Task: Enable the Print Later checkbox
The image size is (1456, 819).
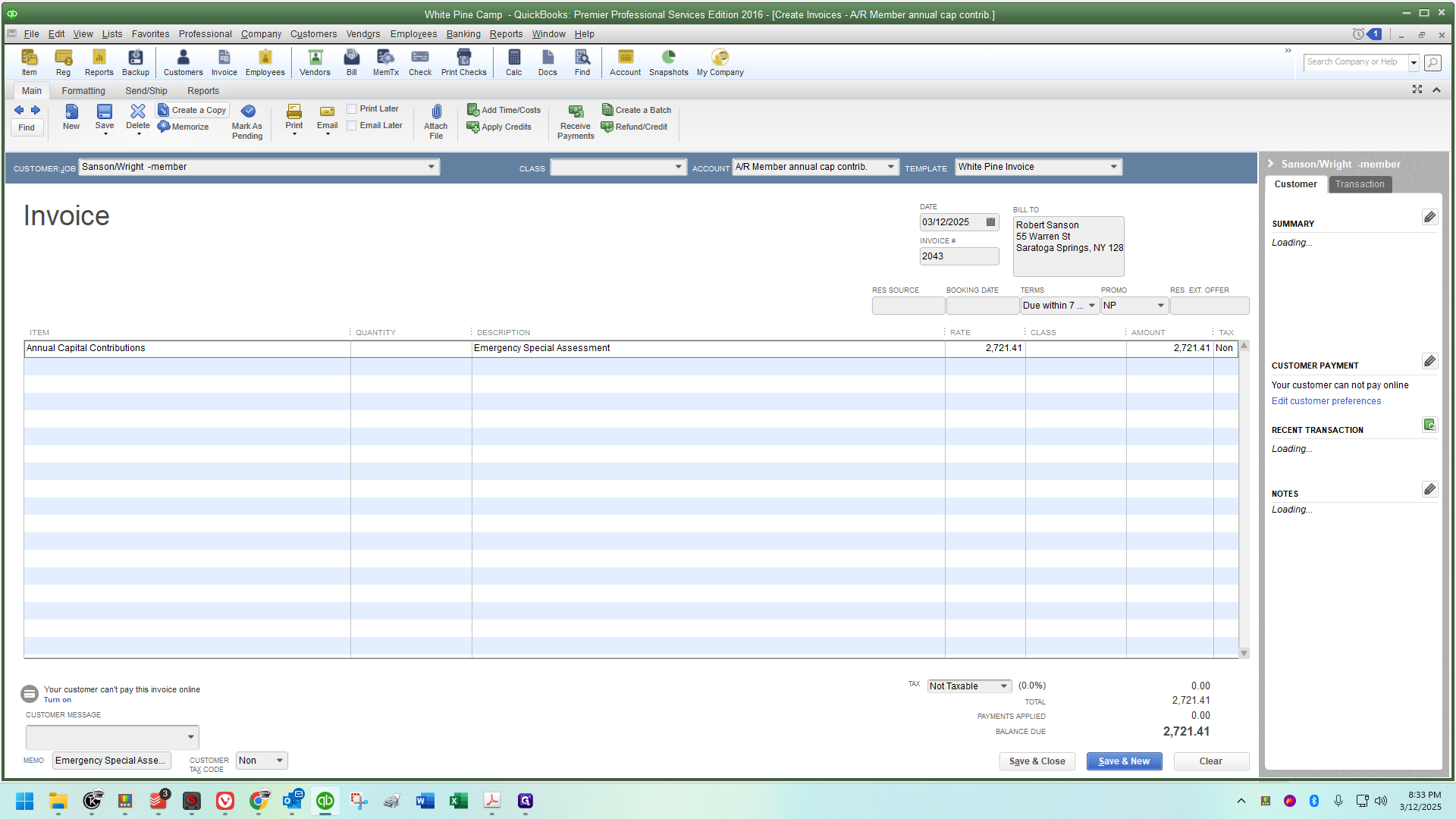Action: coord(352,109)
